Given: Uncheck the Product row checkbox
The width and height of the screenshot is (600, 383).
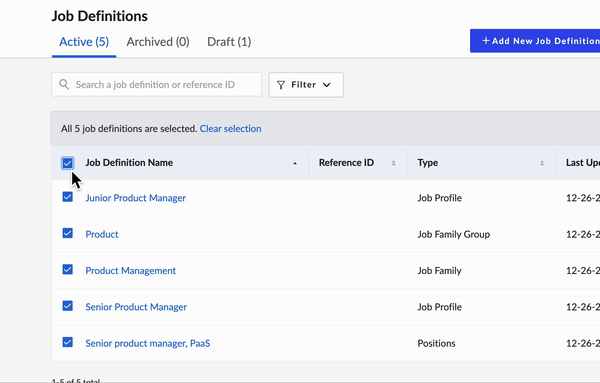Looking at the screenshot, I should click(x=67, y=233).
